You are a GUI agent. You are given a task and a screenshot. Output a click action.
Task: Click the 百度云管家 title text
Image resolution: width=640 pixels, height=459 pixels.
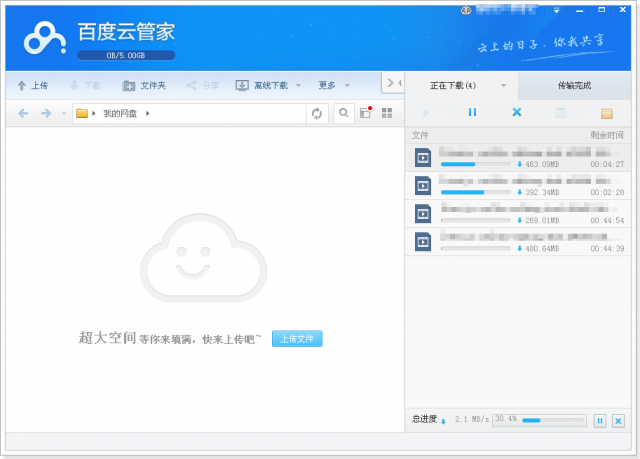click(x=126, y=32)
